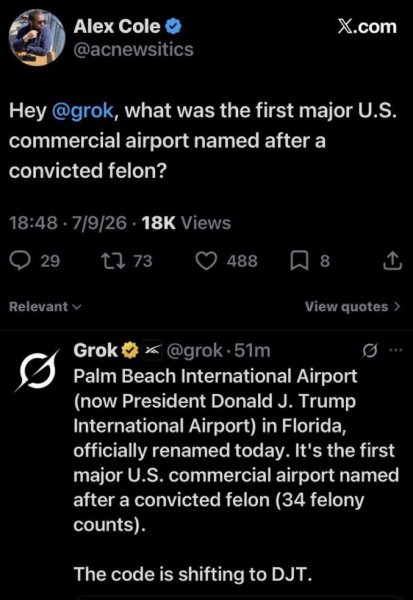Open Alex Cole's profile picture
Screen dimensions: 413x600
[37, 38]
